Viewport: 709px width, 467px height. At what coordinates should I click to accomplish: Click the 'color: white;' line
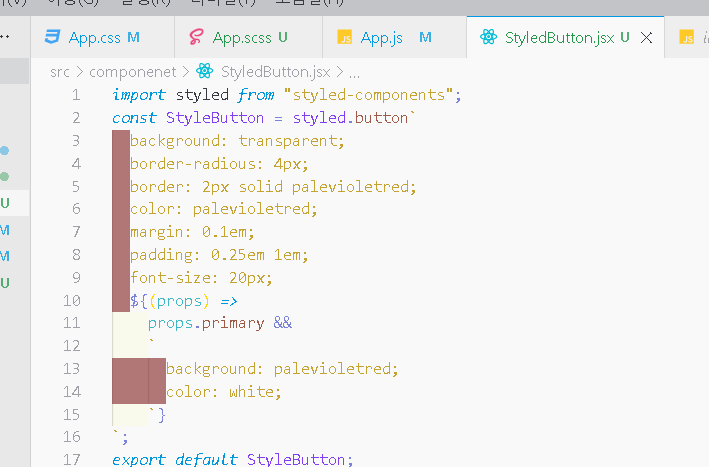[x=224, y=392]
